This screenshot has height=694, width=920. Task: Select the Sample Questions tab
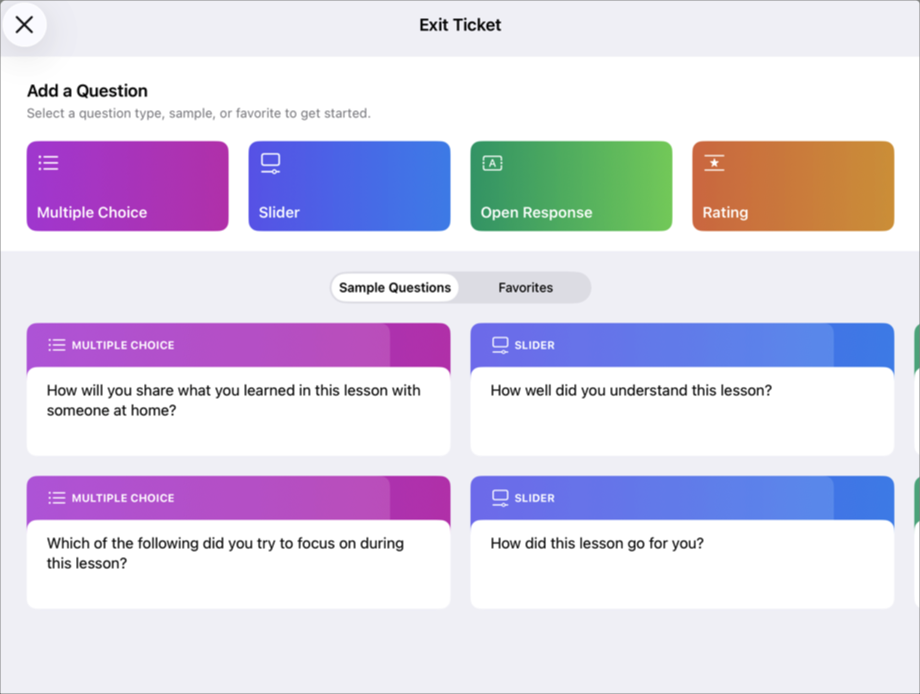pos(394,287)
